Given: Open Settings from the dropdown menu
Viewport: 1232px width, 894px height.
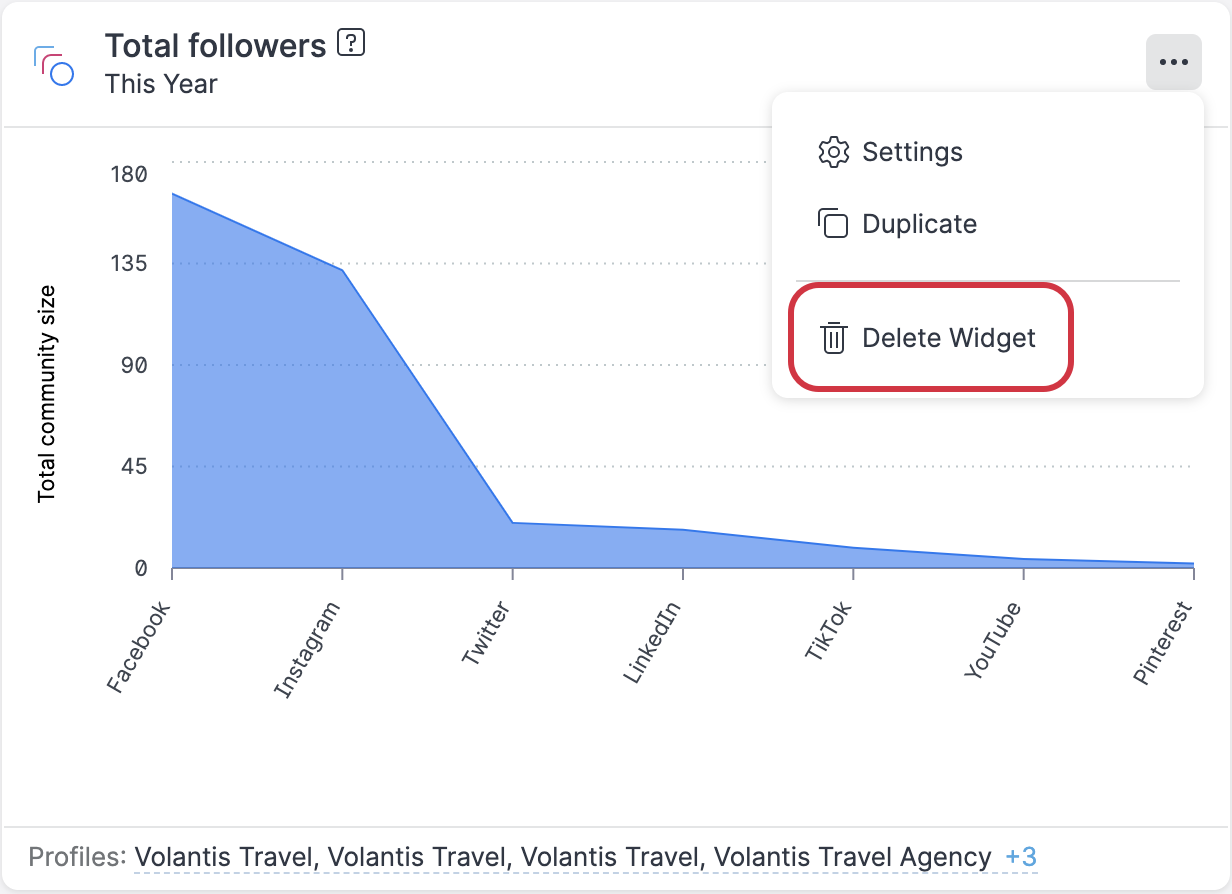Looking at the screenshot, I should (912, 152).
